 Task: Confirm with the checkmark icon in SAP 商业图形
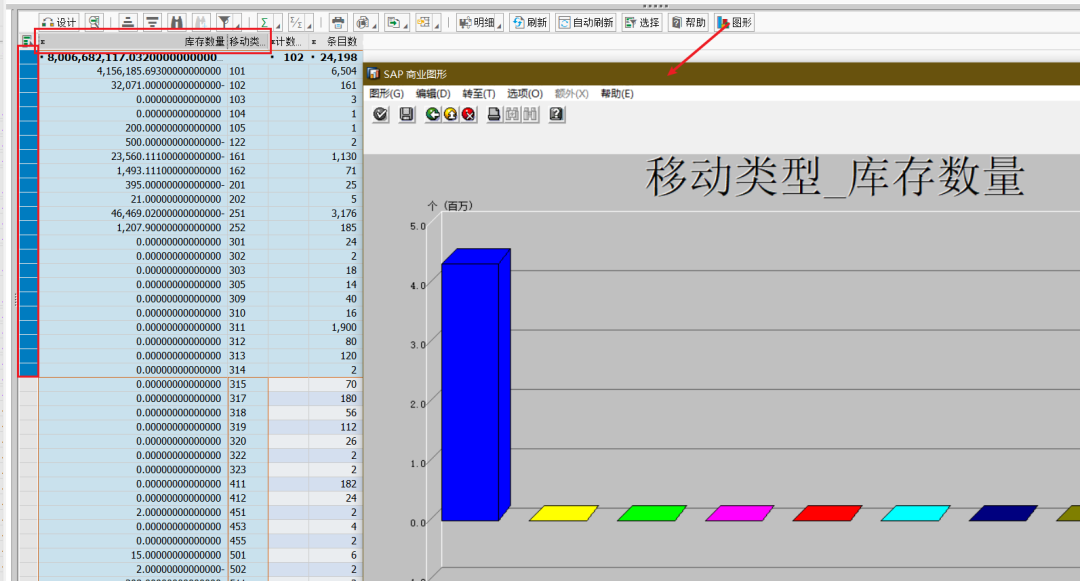[380, 114]
